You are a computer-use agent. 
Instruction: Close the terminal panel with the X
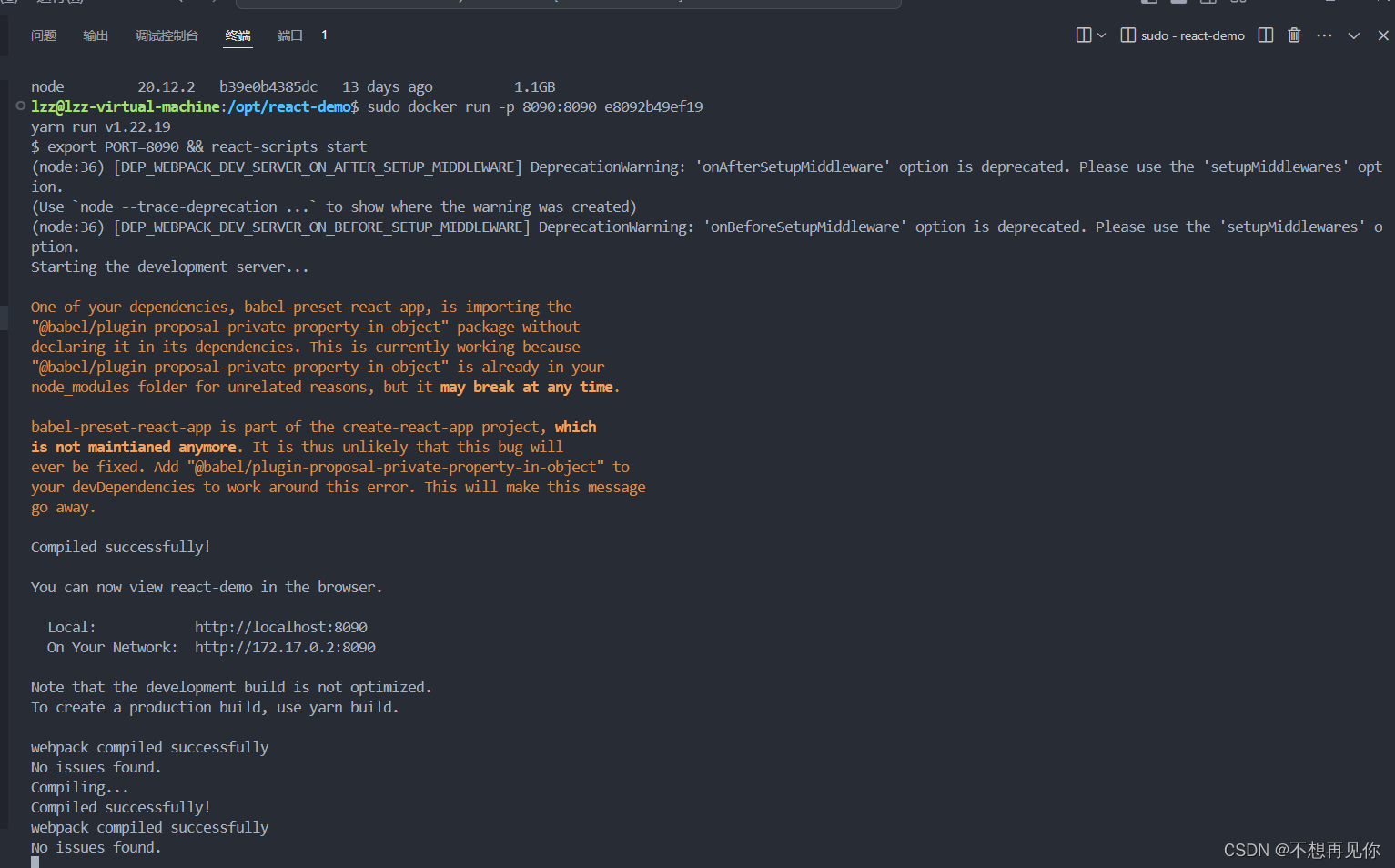(1382, 35)
